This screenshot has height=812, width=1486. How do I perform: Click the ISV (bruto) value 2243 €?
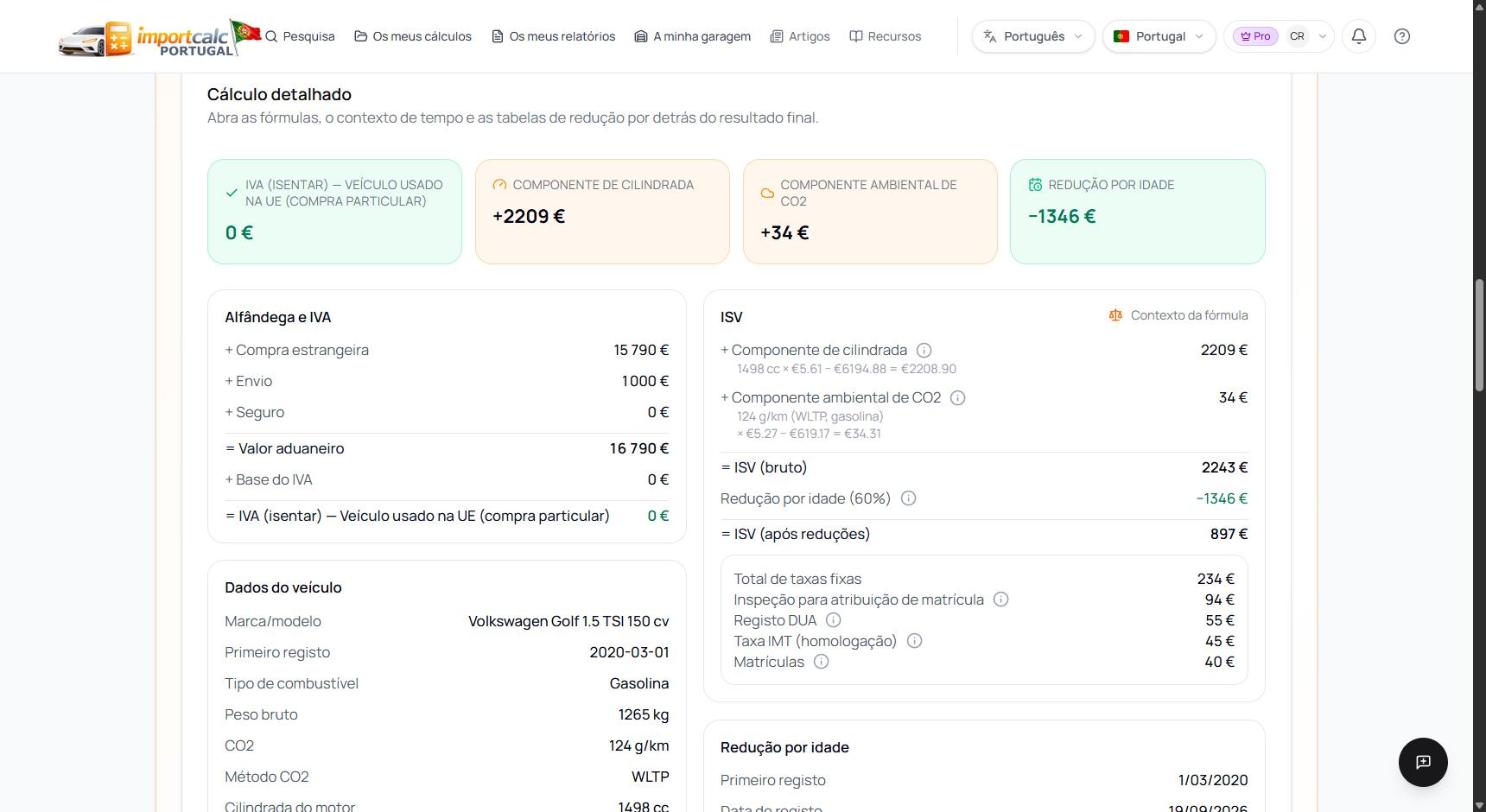1224,468
